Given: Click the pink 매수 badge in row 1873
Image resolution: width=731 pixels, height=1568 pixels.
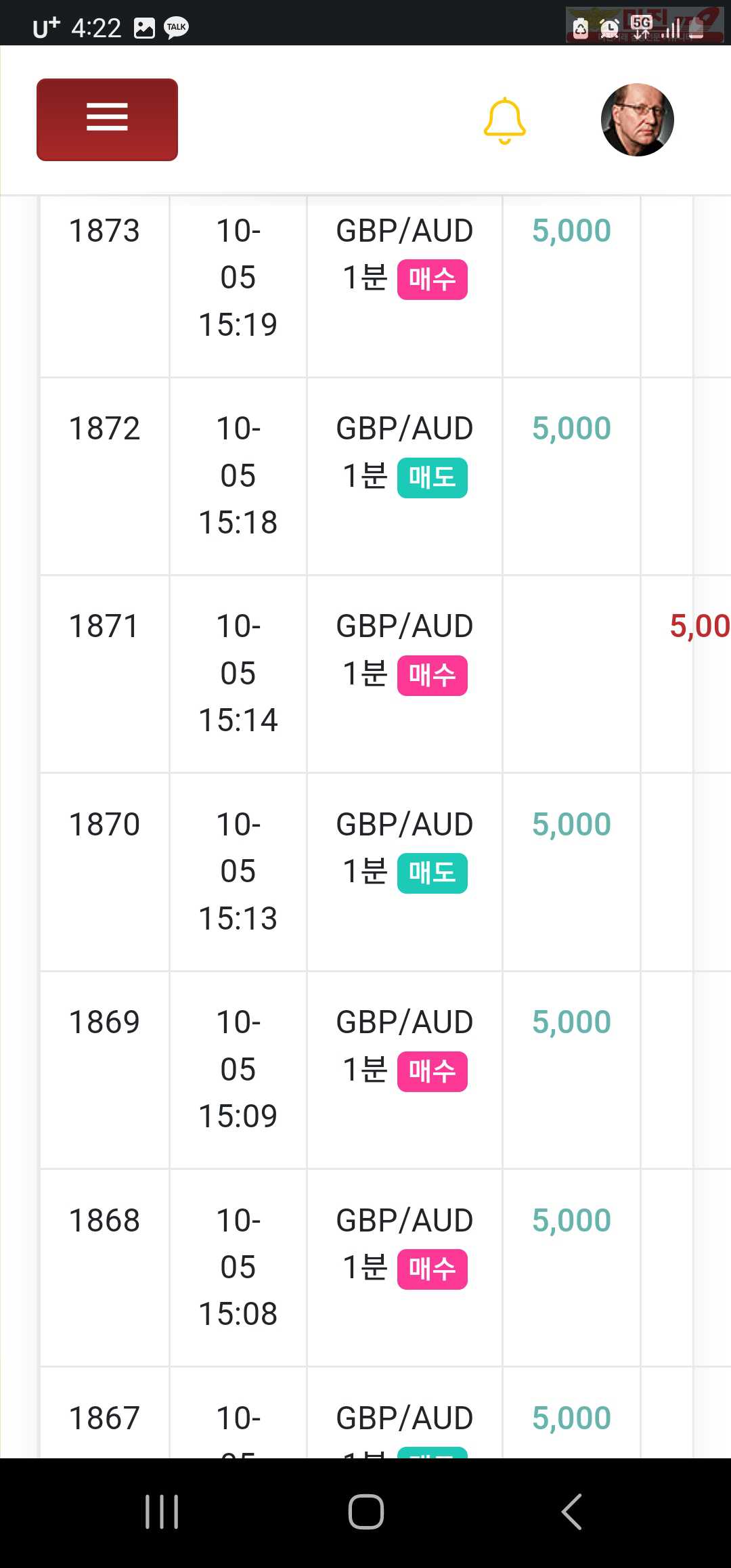Looking at the screenshot, I should click(433, 279).
